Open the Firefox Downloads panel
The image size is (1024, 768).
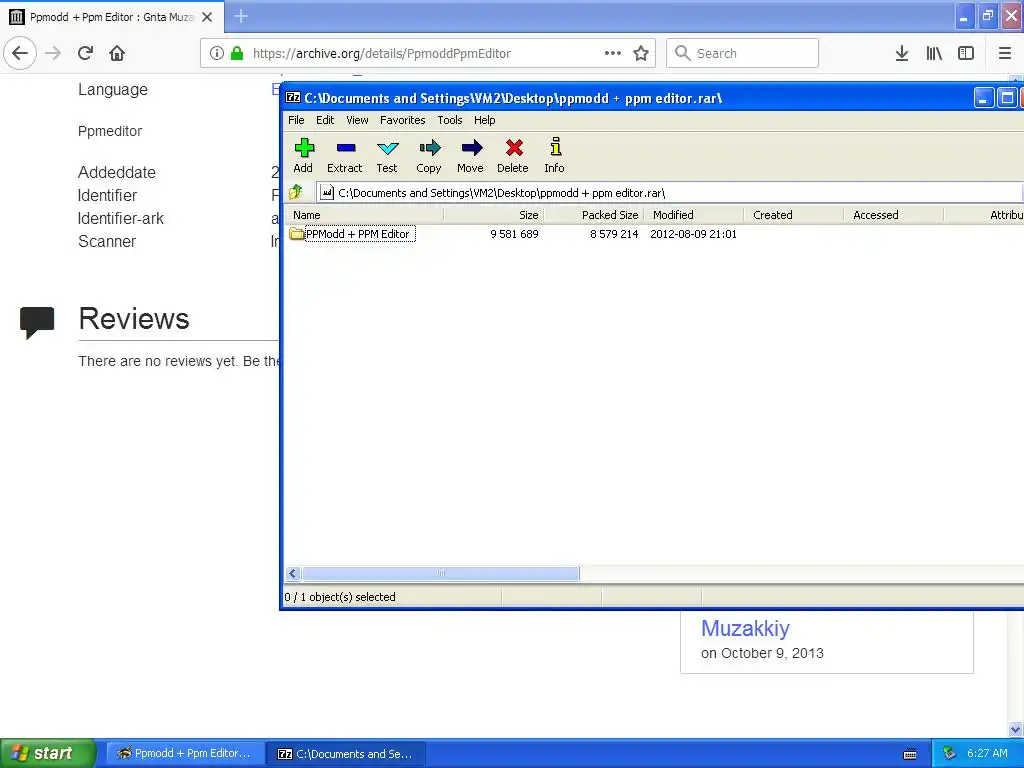[x=902, y=53]
